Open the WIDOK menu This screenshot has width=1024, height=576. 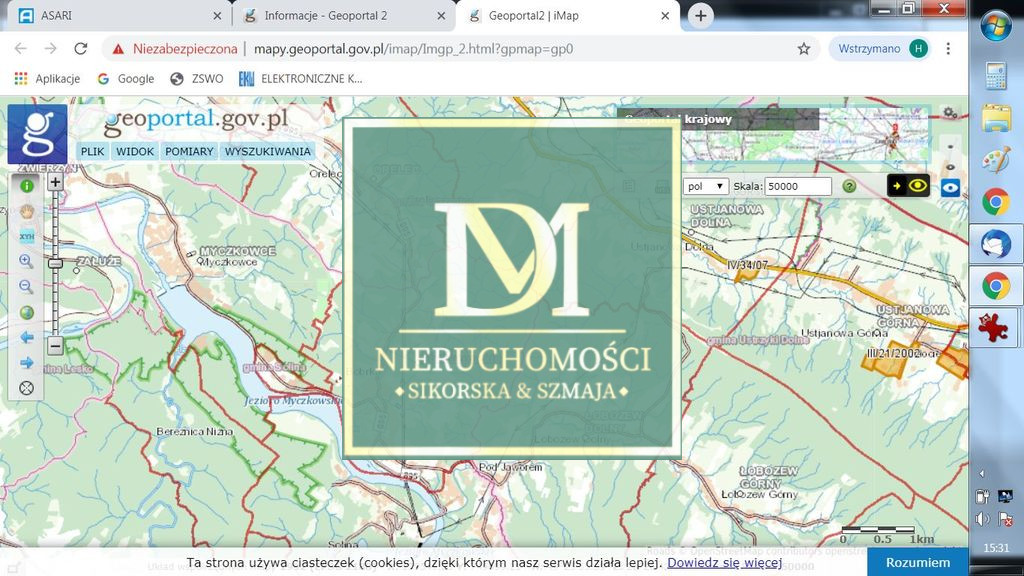135,152
